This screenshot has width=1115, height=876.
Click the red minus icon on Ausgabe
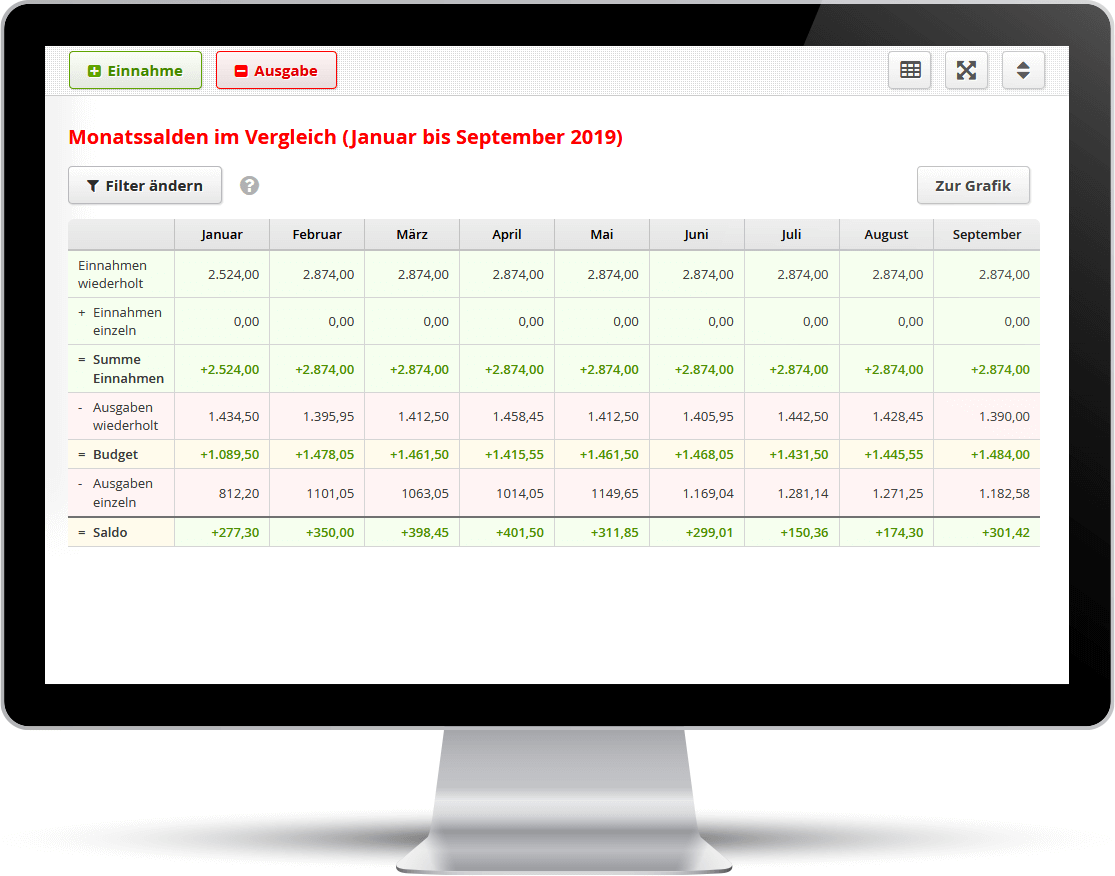click(x=240, y=70)
